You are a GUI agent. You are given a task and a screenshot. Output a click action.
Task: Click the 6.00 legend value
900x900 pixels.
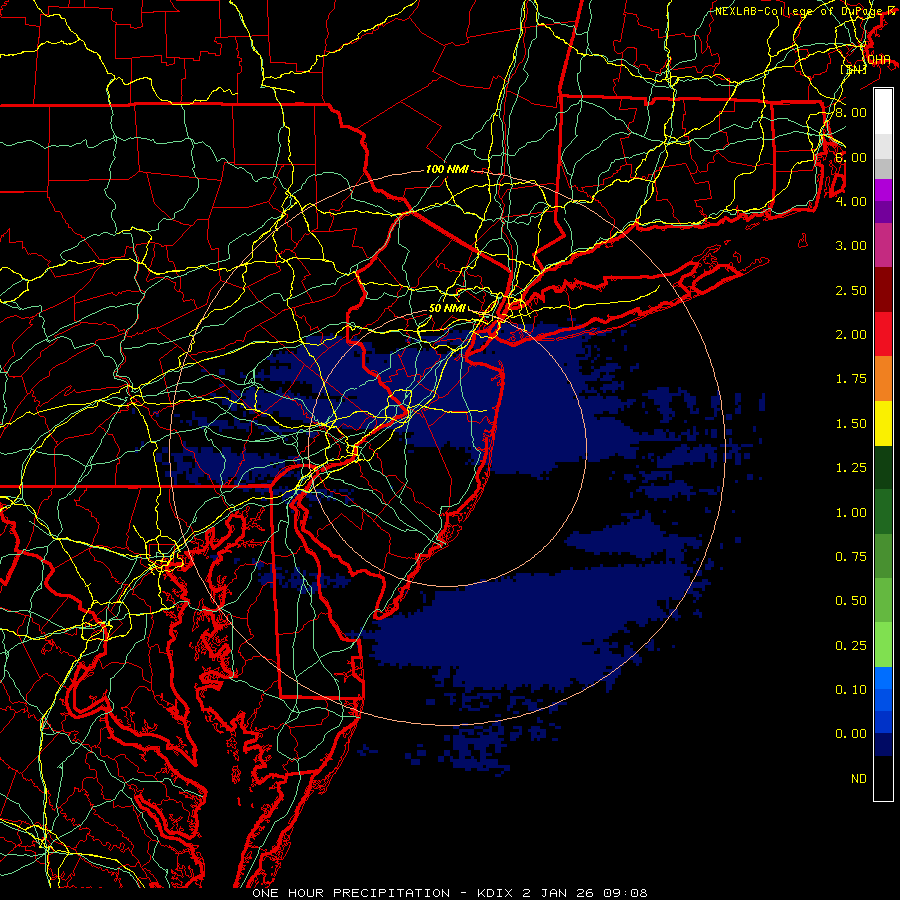pyautogui.click(x=851, y=157)
